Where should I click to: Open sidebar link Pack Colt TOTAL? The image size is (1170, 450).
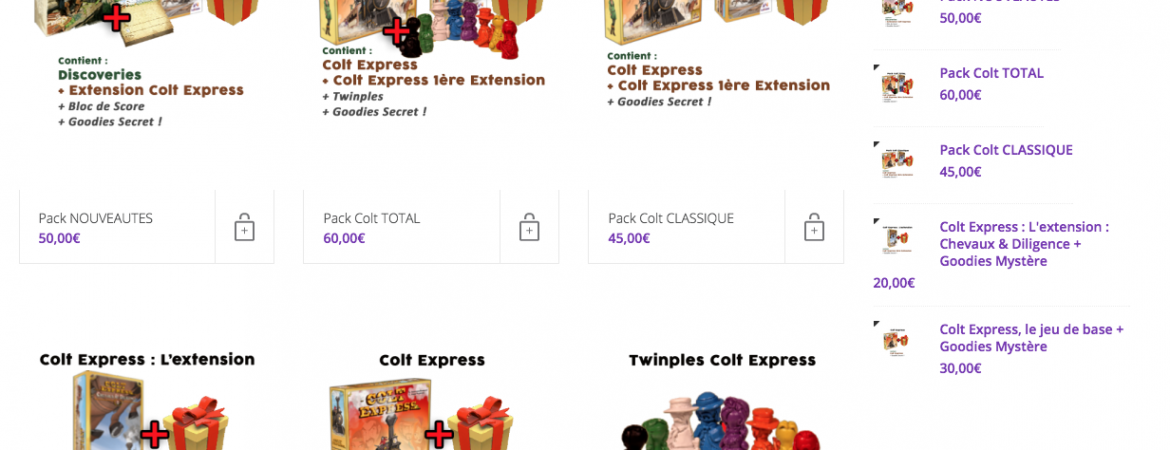point(991,73)
